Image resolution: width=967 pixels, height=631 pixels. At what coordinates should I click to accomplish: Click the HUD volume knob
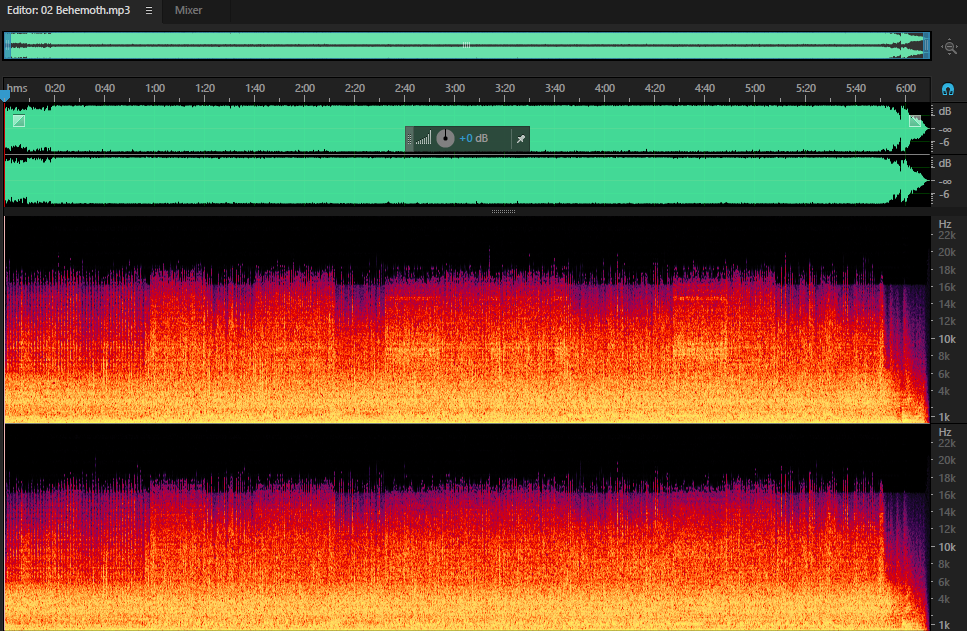[445, 139]
